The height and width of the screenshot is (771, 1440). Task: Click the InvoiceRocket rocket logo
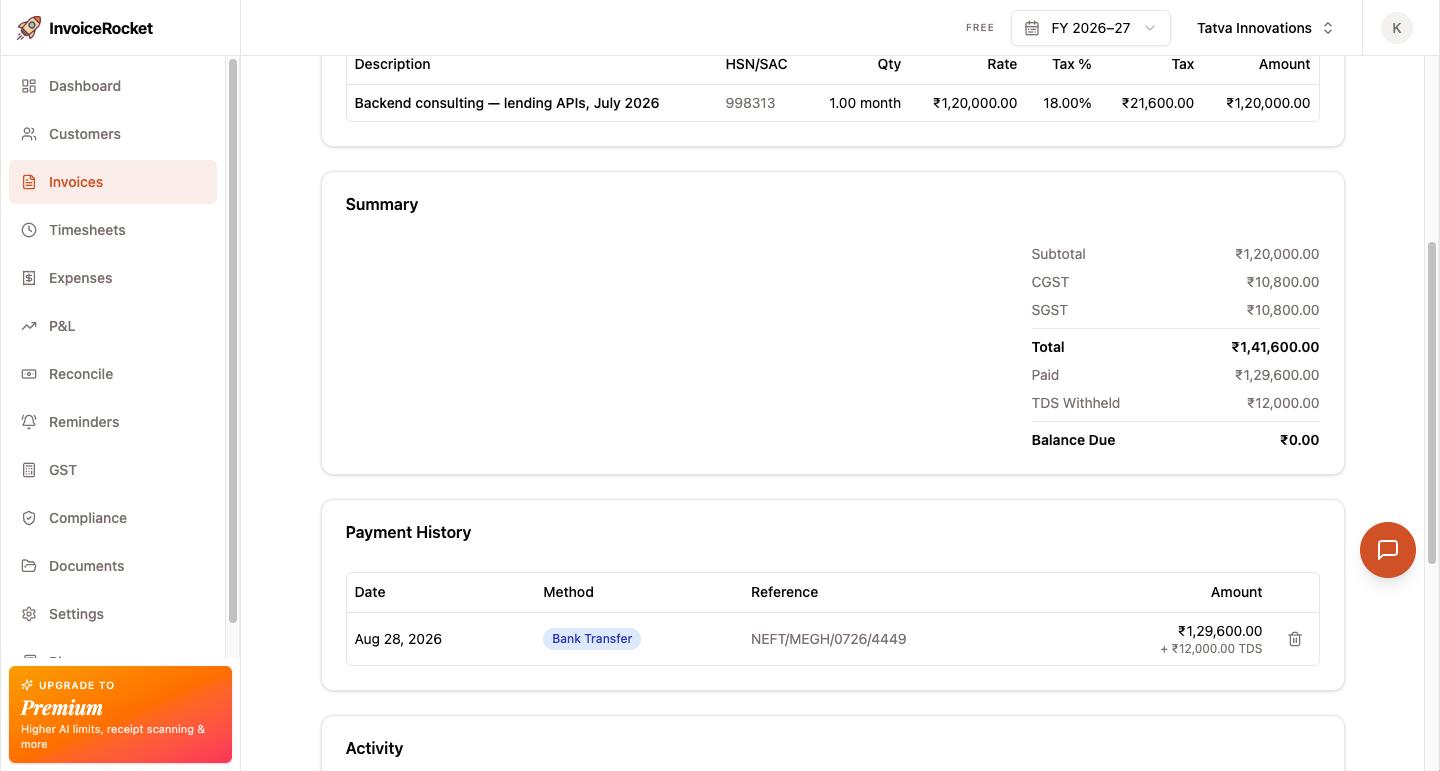tap(29, 28)
